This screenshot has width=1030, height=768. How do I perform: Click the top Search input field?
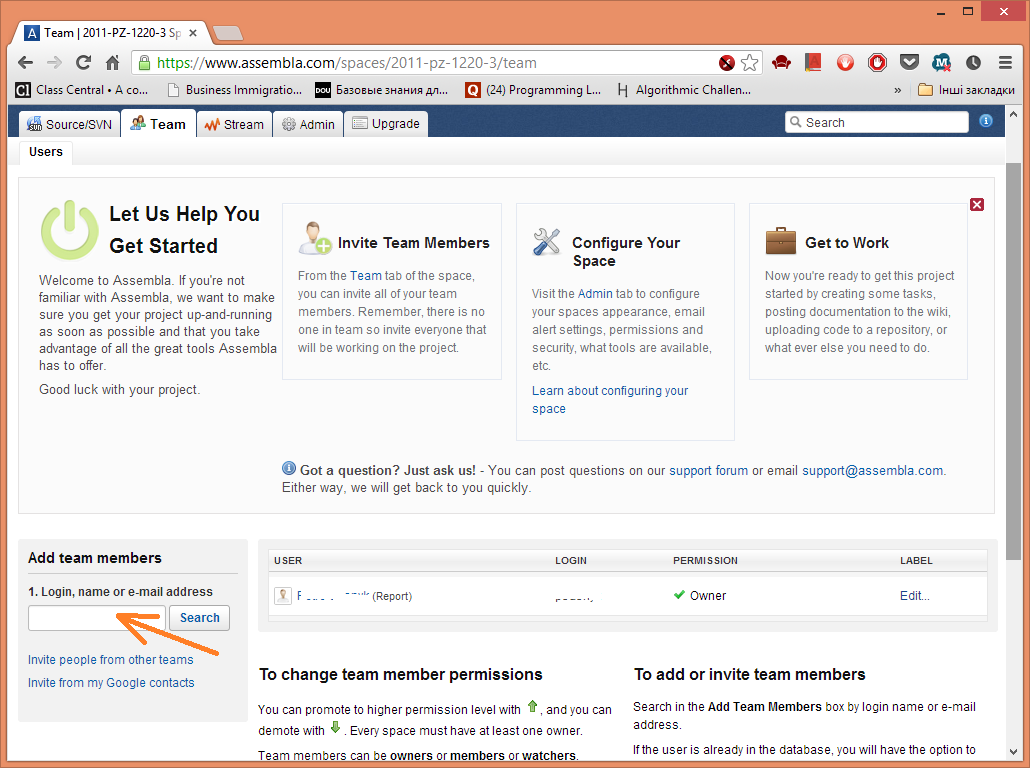[x=876, y=122]
